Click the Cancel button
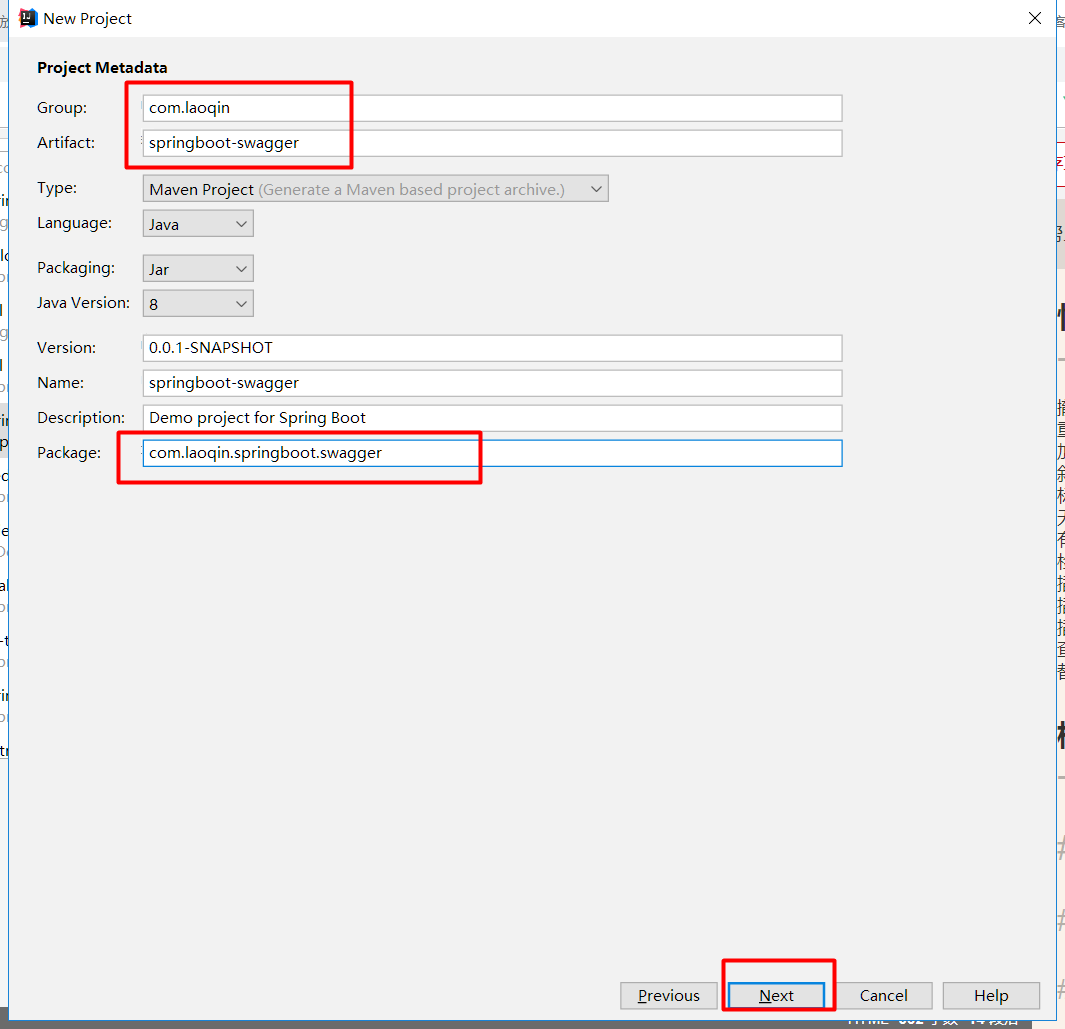This screenshot has height=1029, width=1065. tap(883, 995)
